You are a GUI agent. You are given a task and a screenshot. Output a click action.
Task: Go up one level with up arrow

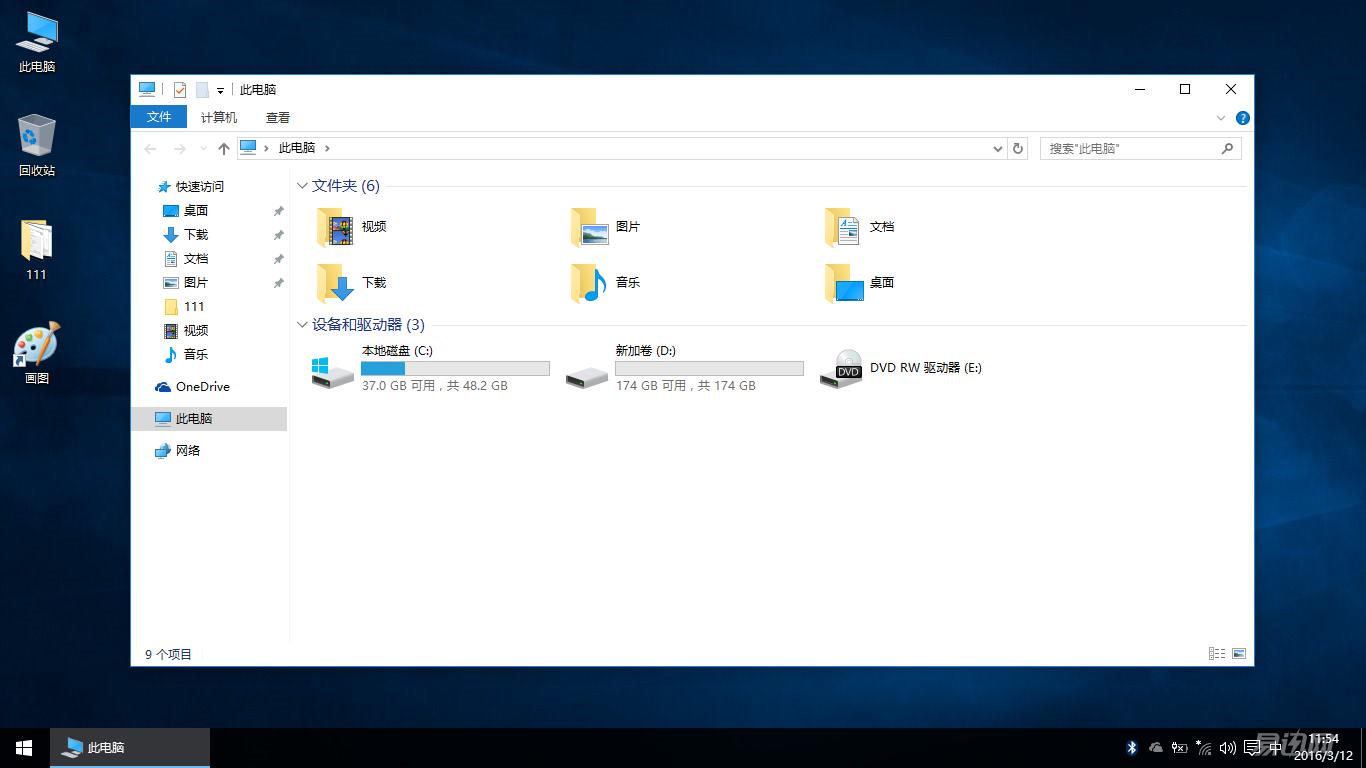point(224,148)
